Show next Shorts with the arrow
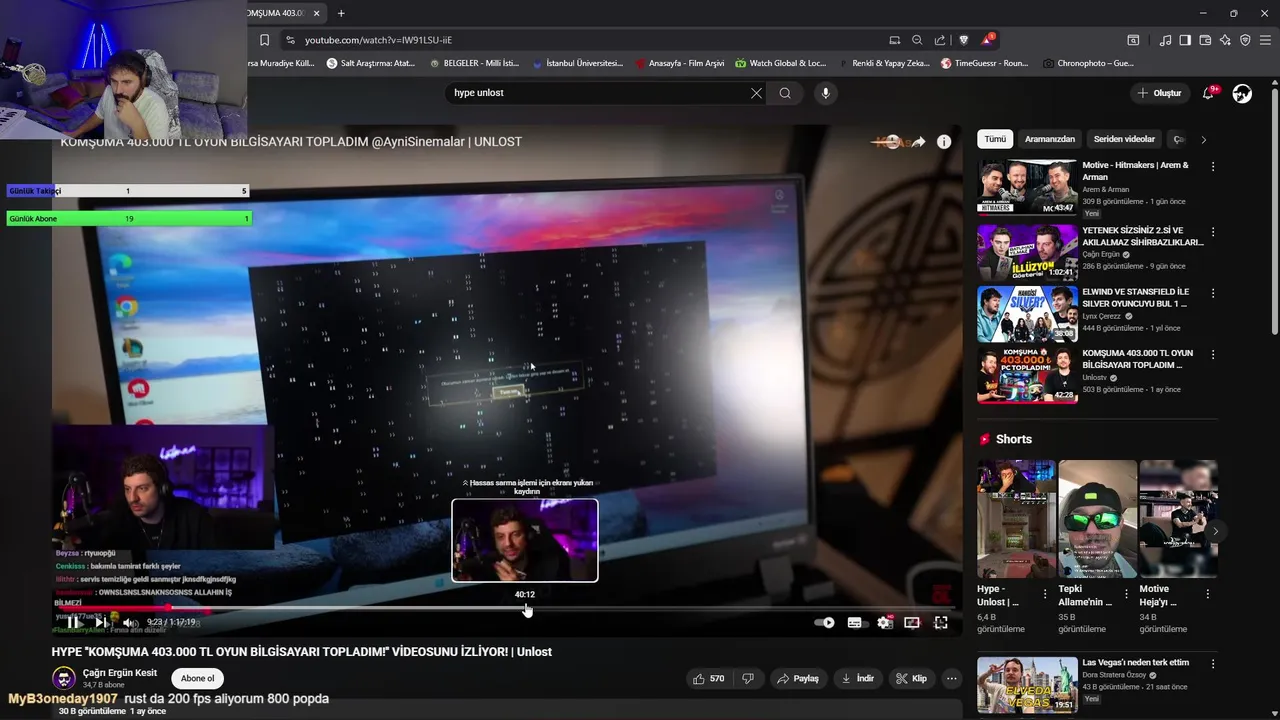This screenshot has width=1280, height=720. tap(1215, 531)
